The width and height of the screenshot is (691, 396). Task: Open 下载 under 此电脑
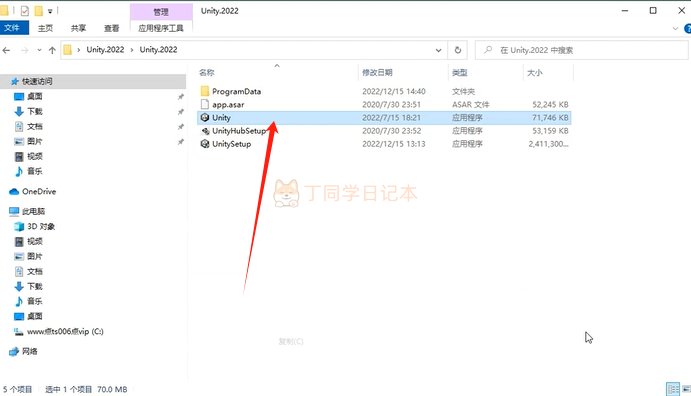pyautogui.click(x=35, y=286)
